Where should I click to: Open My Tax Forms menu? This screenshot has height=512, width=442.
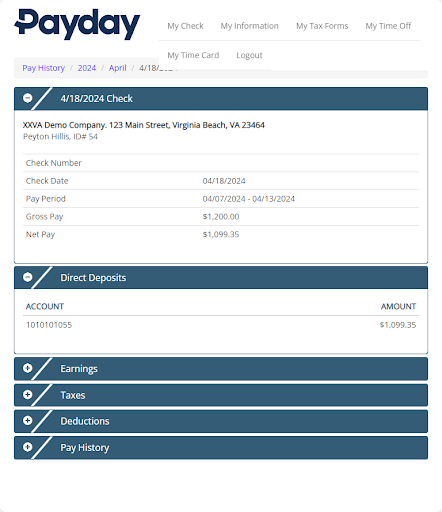coord(322,26)
